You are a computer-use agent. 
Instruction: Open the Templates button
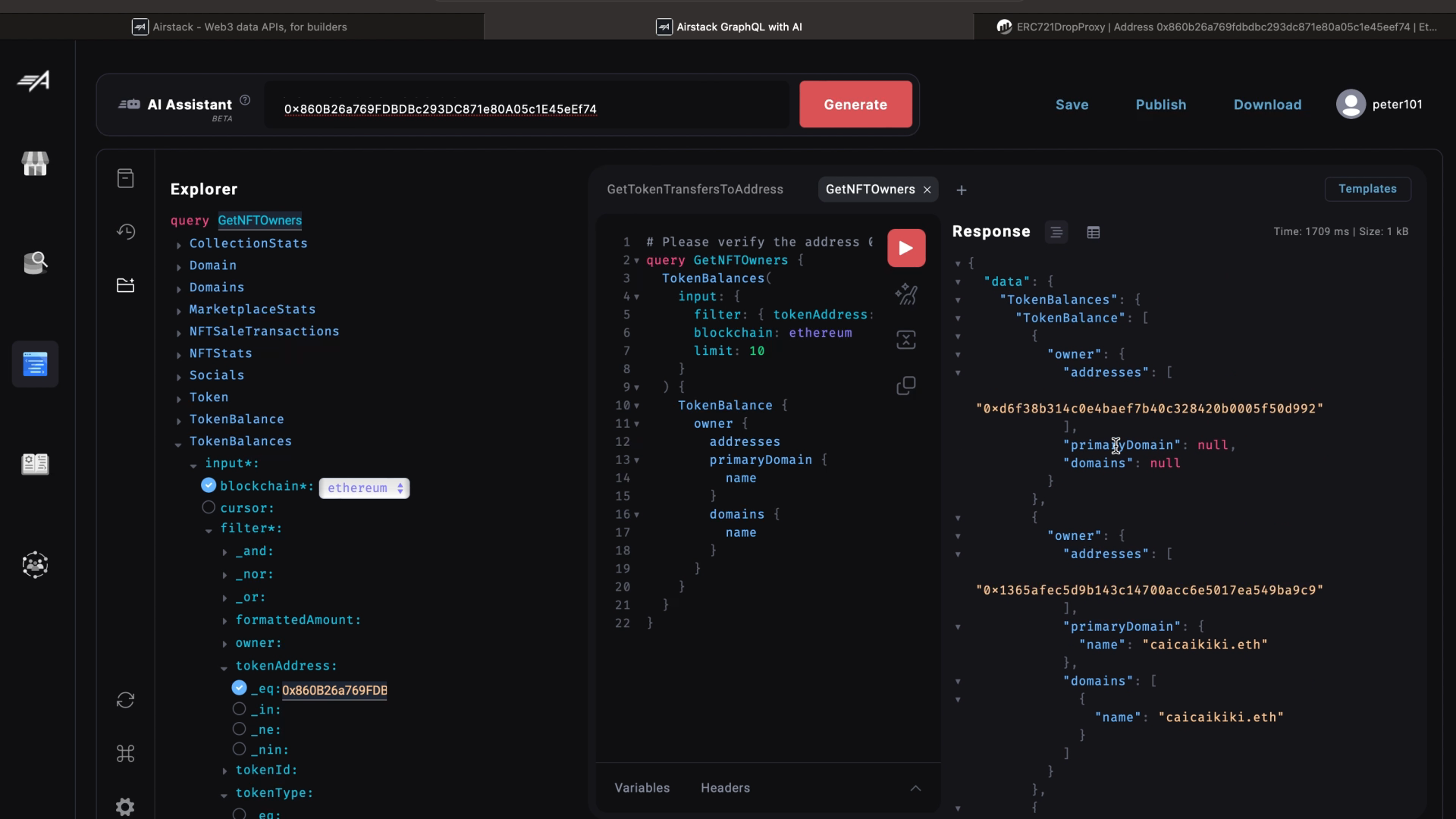coord(1367,189)
